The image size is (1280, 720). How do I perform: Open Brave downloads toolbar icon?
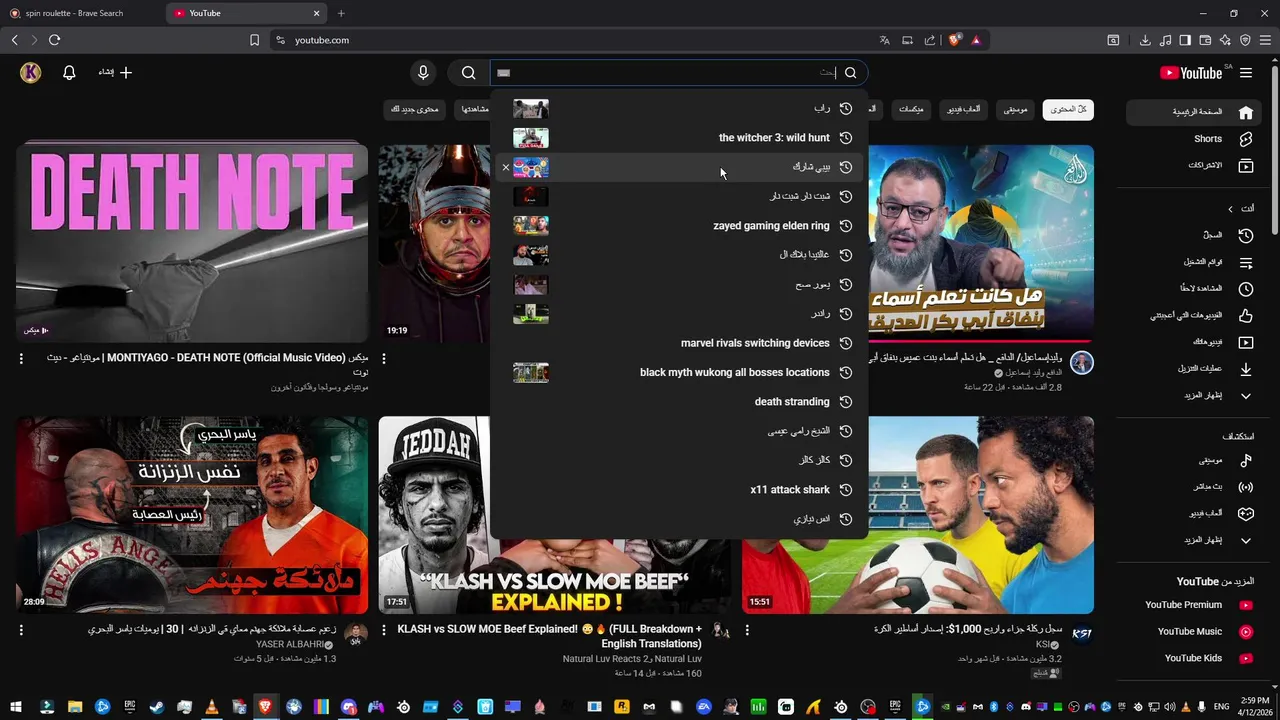point(1145,40)
